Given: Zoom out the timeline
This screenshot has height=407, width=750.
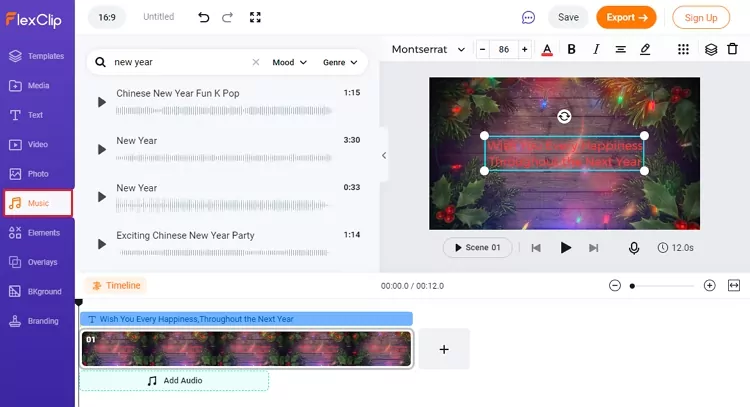Looking at the screenshot, I should (x=615, y=286).
